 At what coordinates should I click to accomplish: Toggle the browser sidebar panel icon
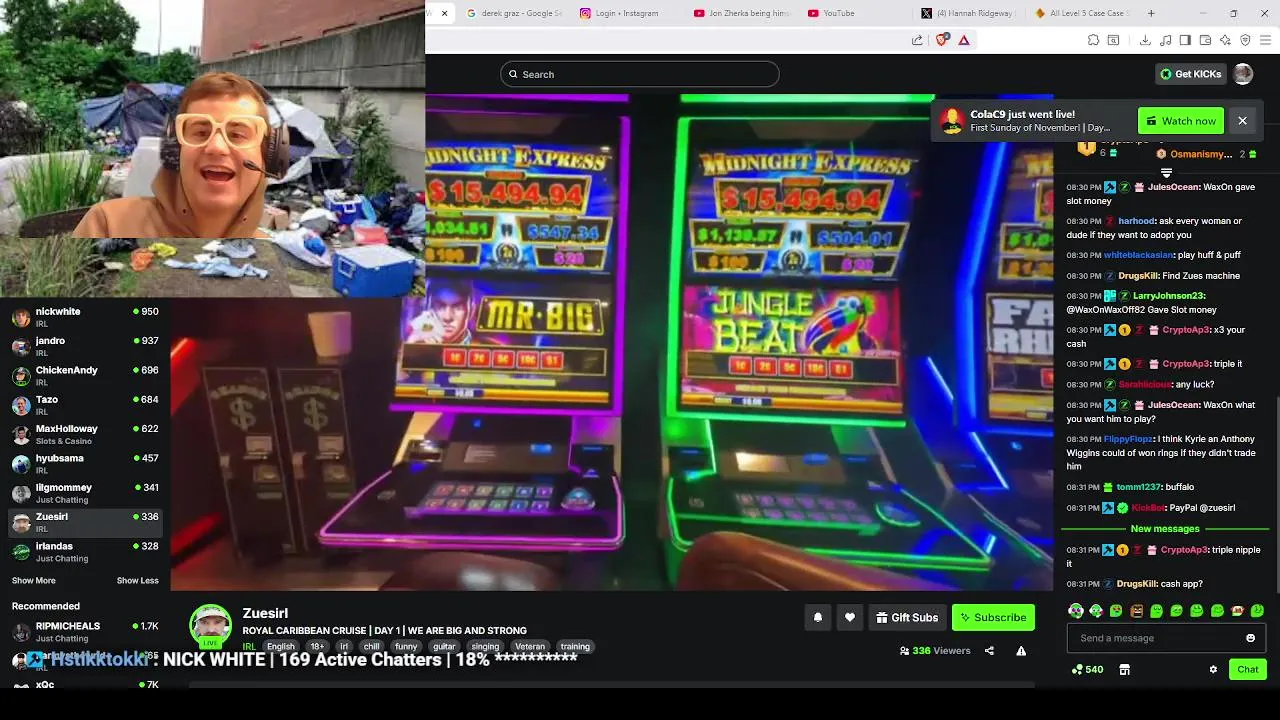pos(1185,40)
